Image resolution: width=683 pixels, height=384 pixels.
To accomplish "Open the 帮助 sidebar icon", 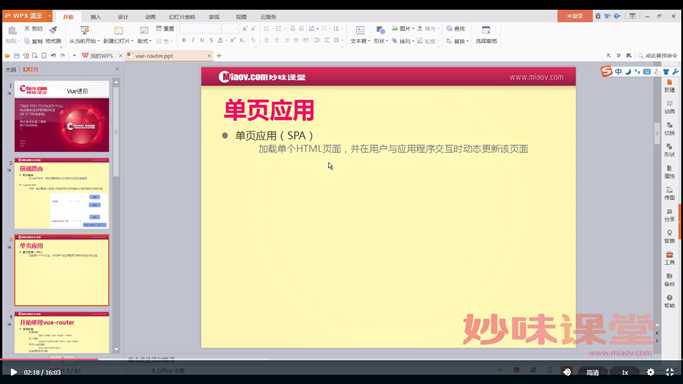I will click(x=669, y=301).
